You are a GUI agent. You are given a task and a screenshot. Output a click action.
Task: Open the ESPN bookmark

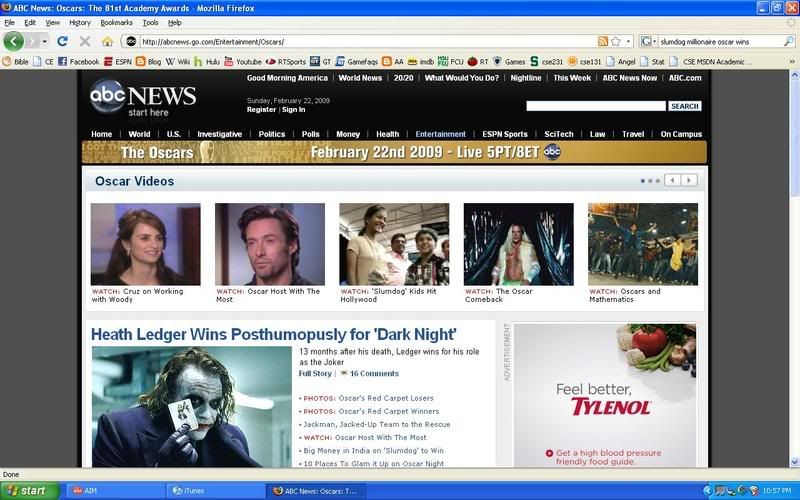(x=118, y=62)
